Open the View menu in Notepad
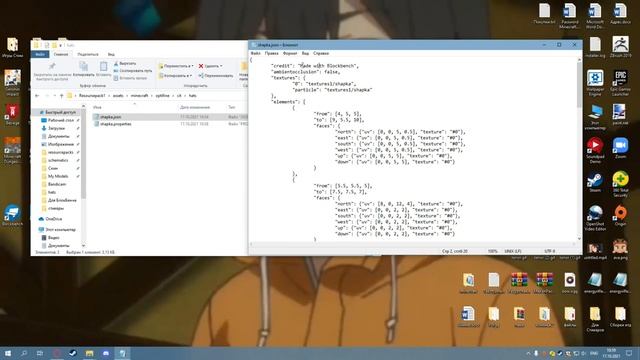Image resolution: width=640 pixels, height=360 pixels. (x=305, y=53)
